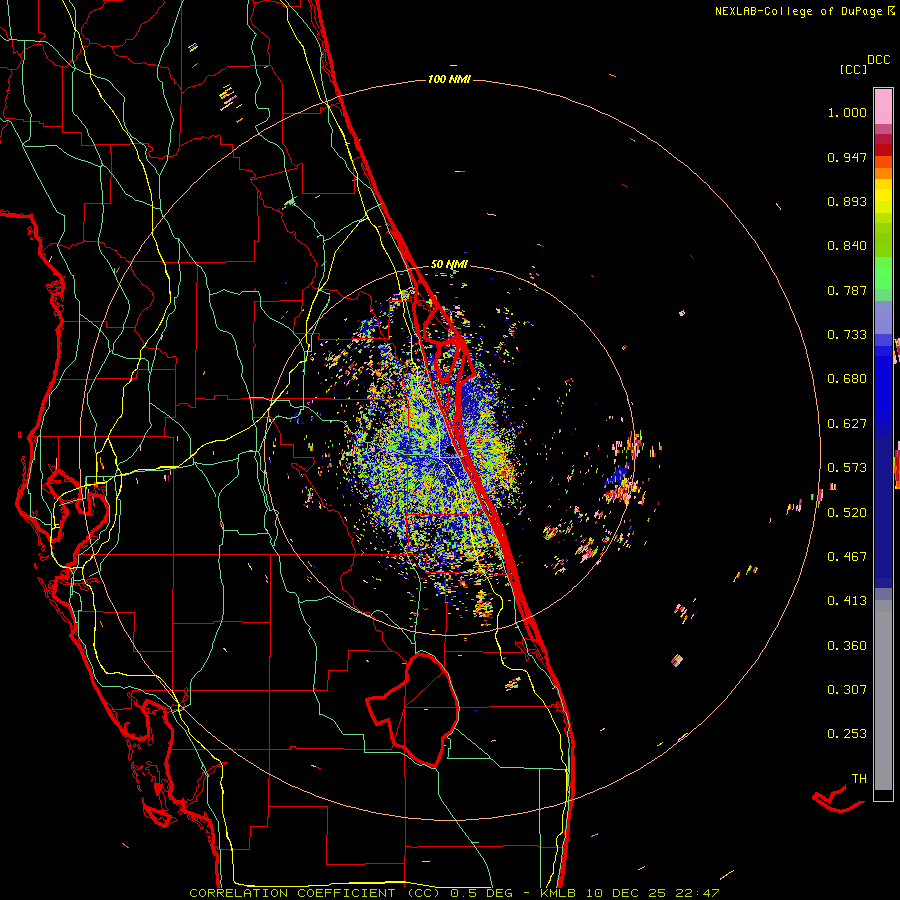Click the 0.413 legend value
The width and height of the screenshot is (900, 900).
[847, 601]
